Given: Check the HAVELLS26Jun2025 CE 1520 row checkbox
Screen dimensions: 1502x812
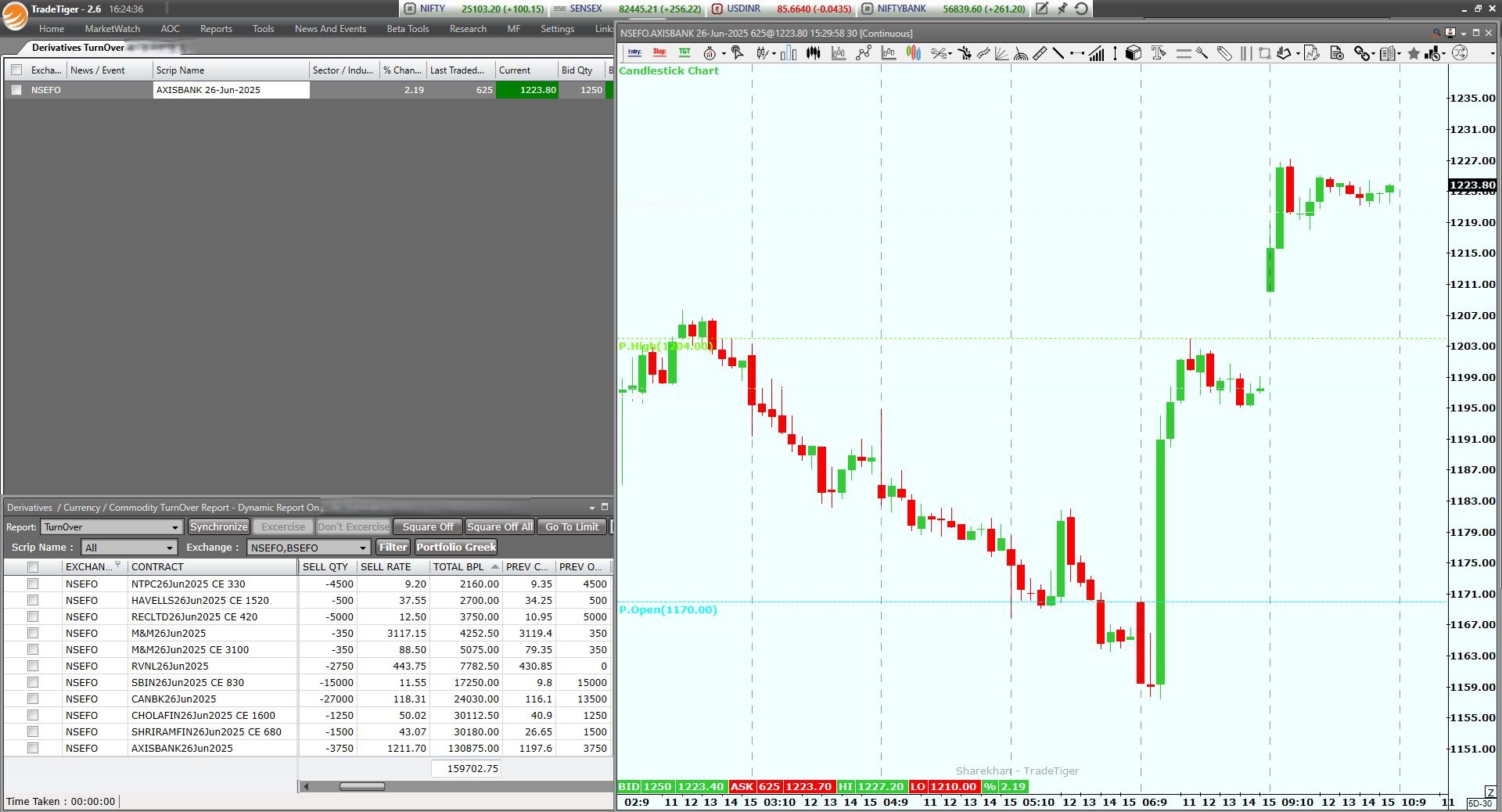Looking at the screenshot, I should pos(33,600).
